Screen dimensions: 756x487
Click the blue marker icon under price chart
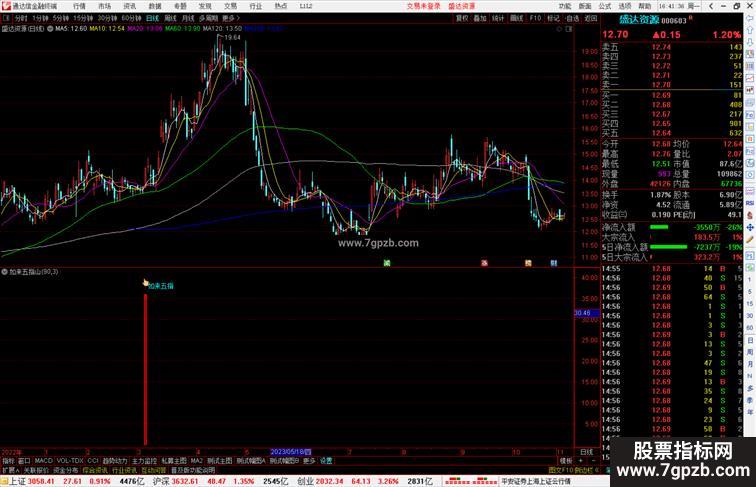554,263
